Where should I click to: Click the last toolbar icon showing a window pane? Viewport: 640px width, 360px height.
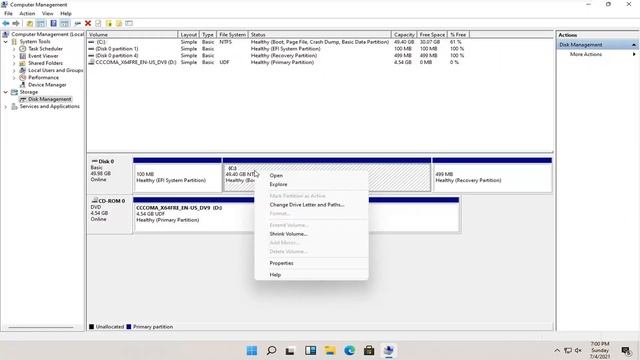(129, 24)
